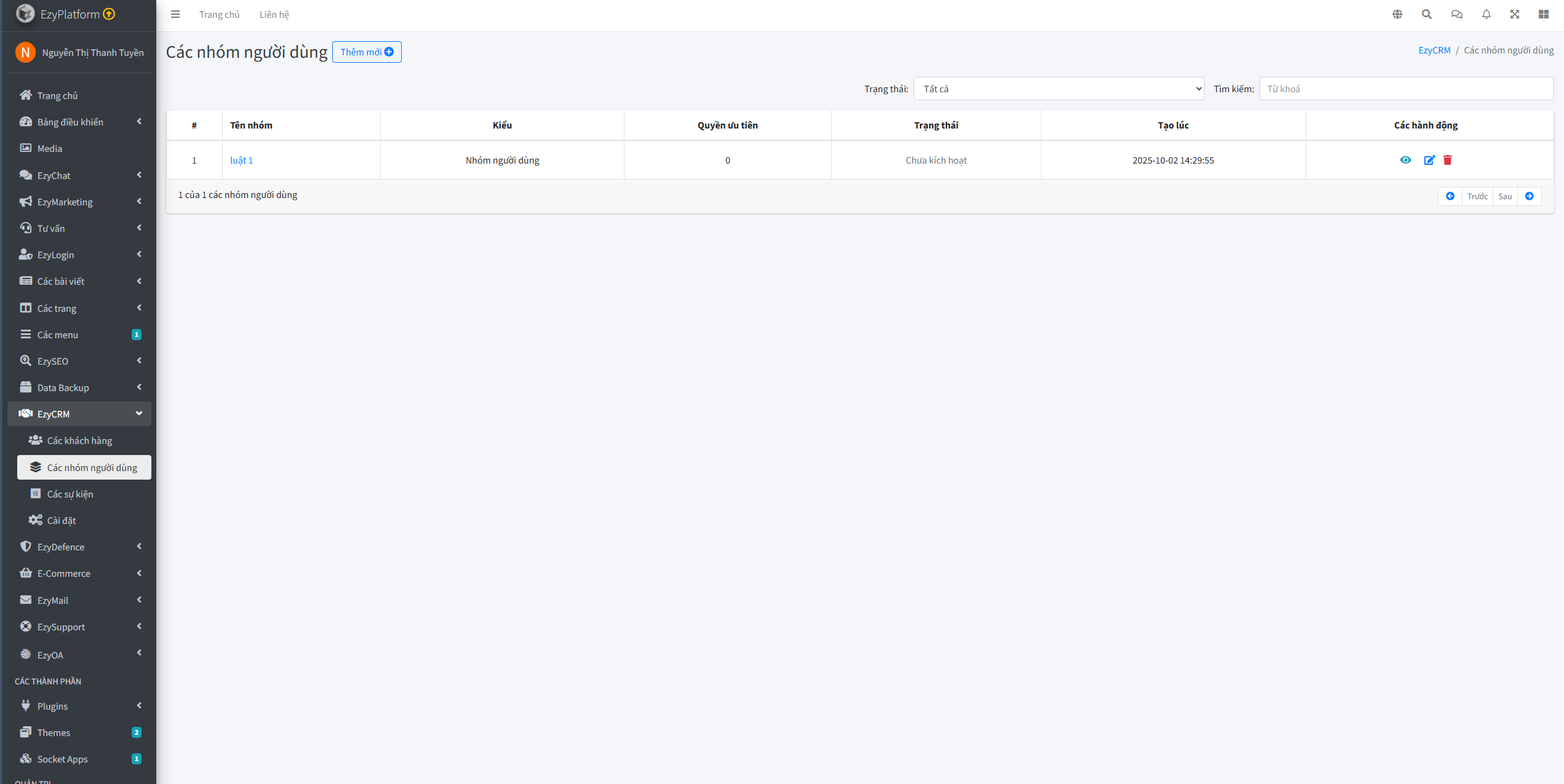Toggle sidebar with the hamburger menu icon
This screenshot has height=784, width=1564.
(175, 14)
